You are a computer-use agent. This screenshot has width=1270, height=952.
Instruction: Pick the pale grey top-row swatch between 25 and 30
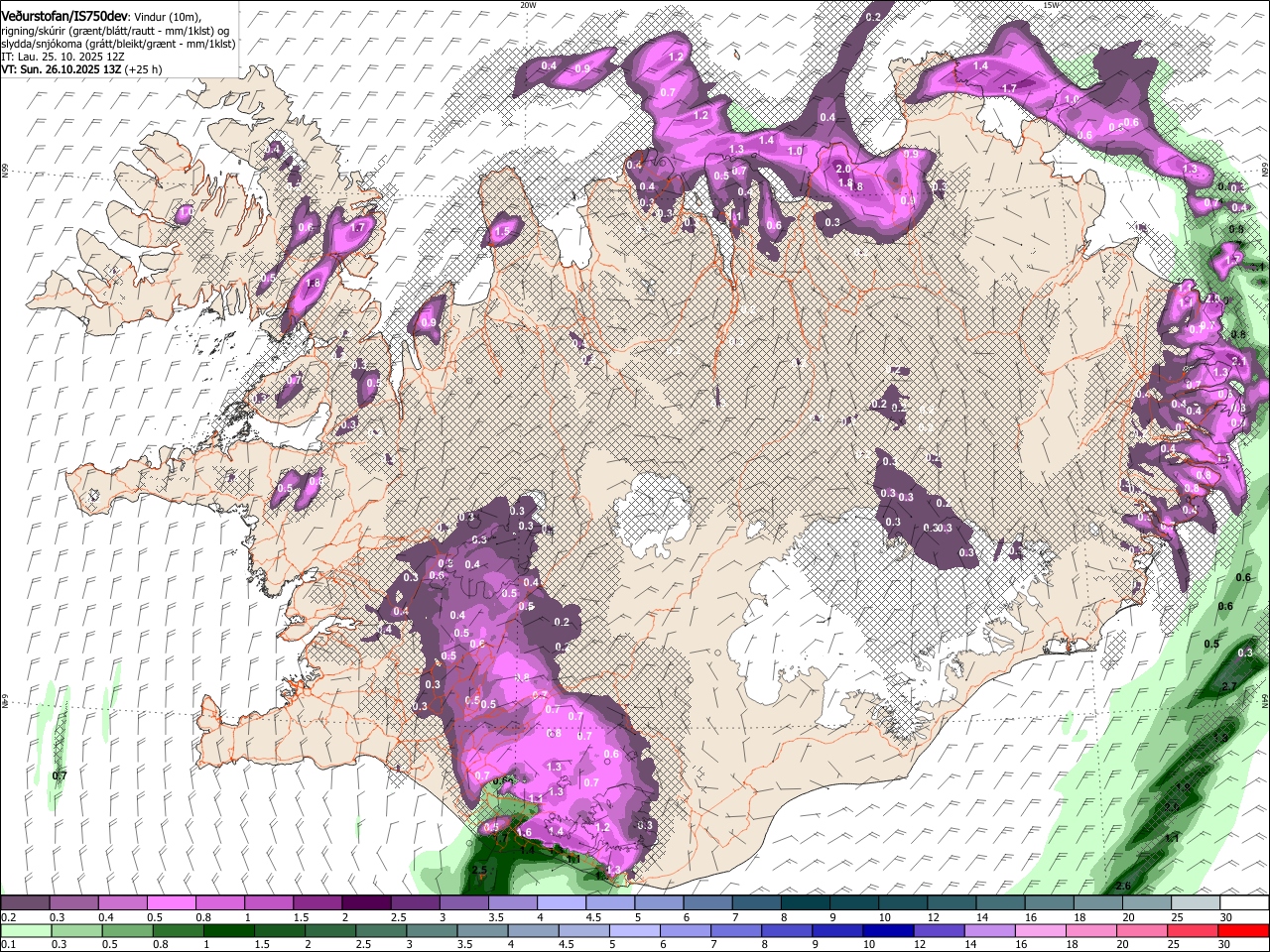(x=1197, y=903)
